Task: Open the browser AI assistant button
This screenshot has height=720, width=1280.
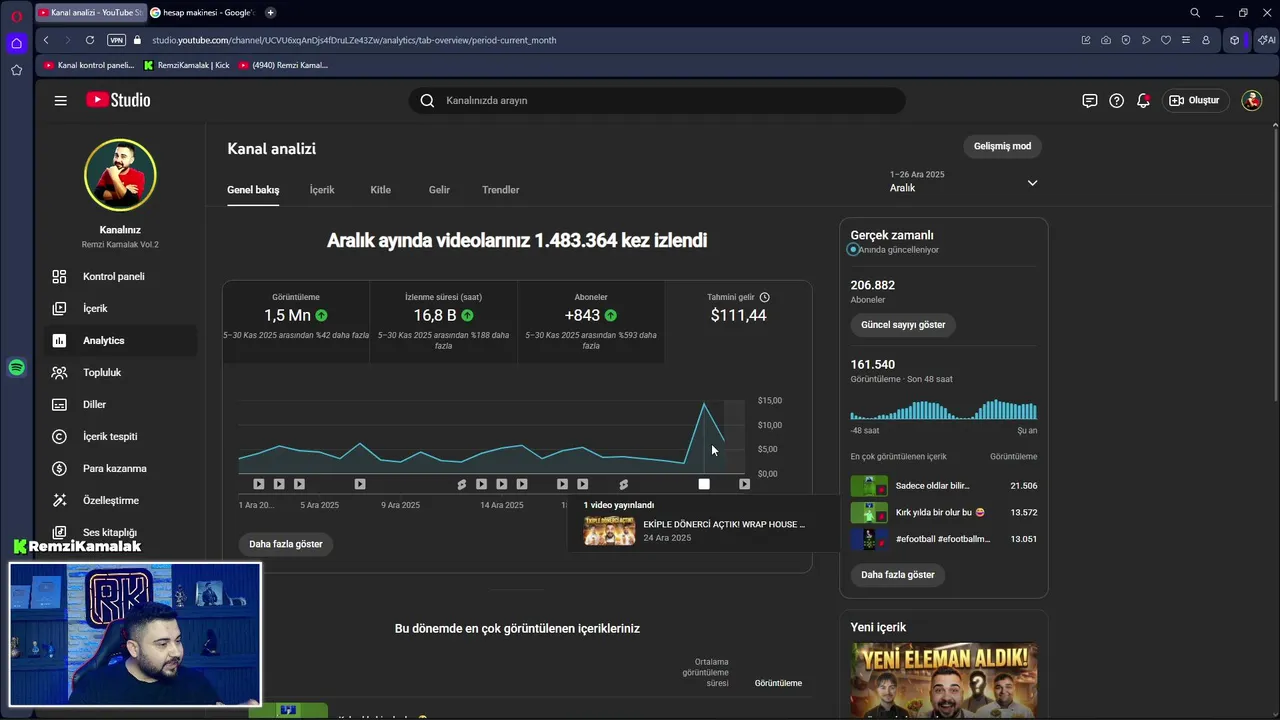Action: pos(1266,40)
